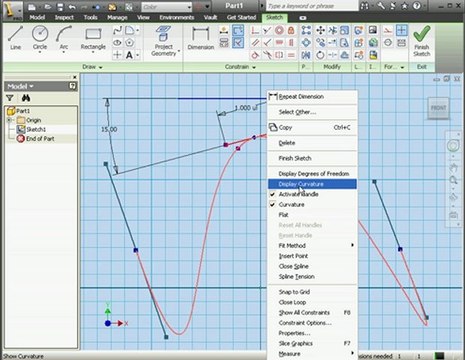Click the Undo arrow icon

tap(72, 7)
